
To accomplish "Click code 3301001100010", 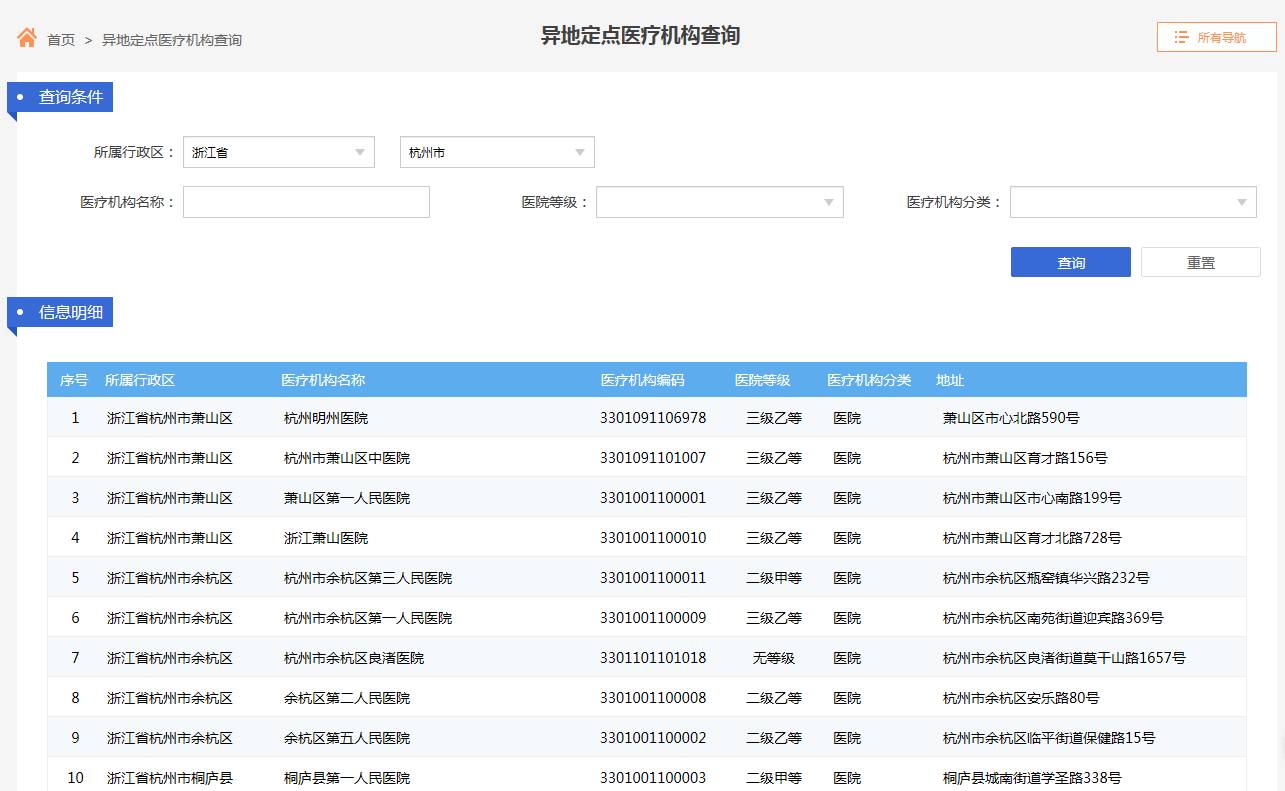I will 653,538.
